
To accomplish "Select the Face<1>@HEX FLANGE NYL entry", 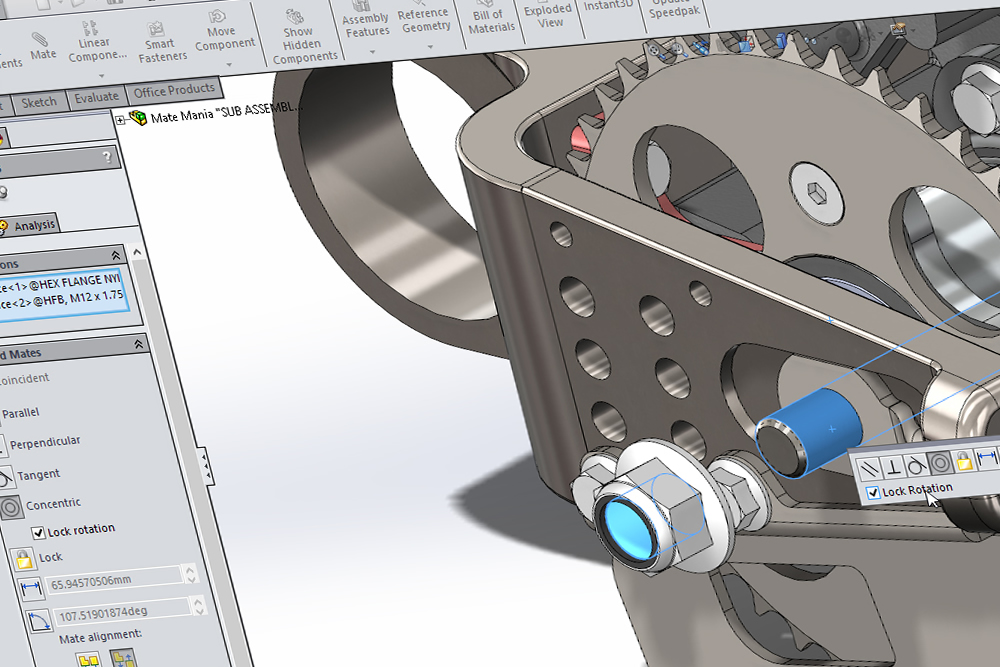I will [61, 283].
